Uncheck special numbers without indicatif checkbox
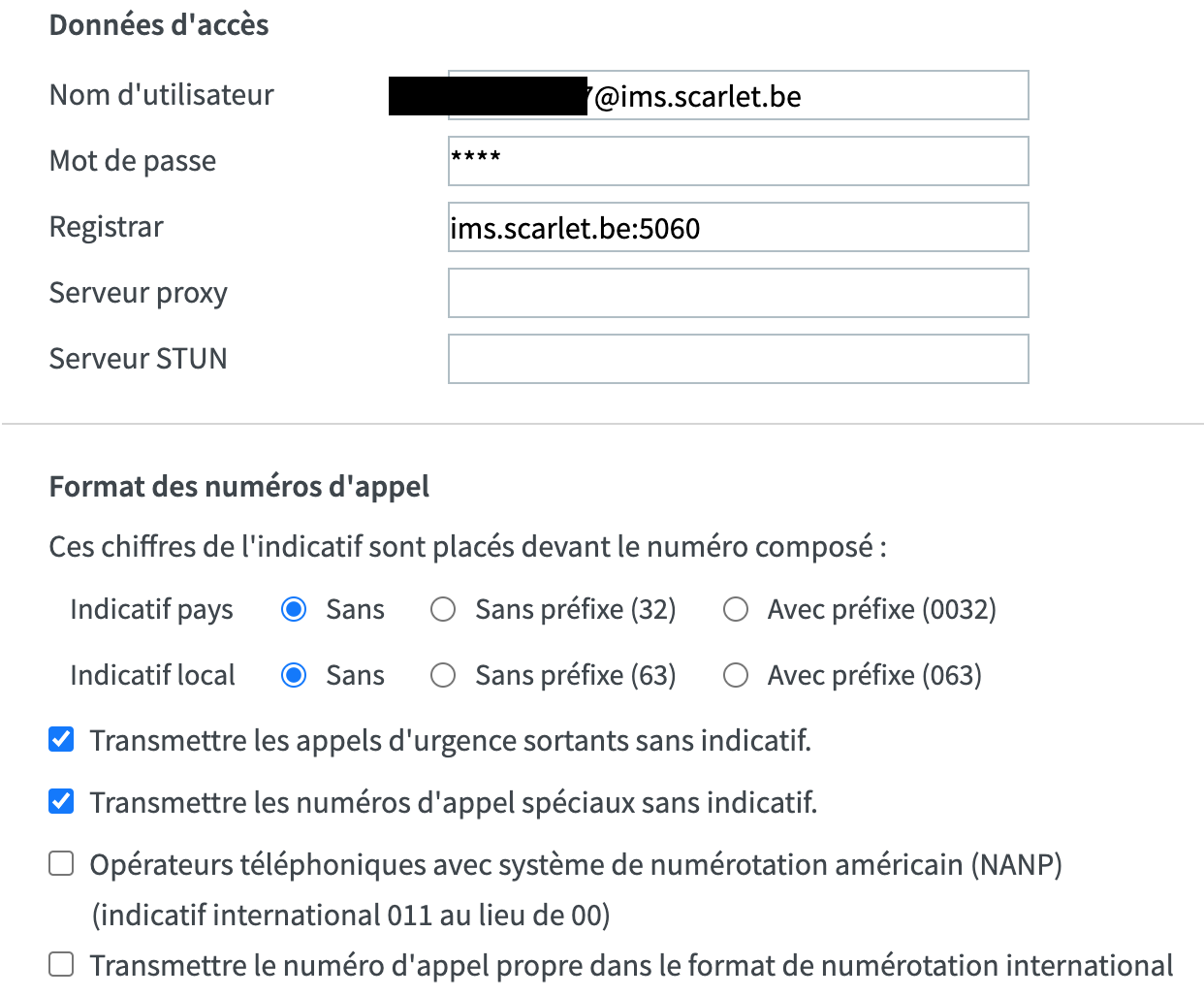 click(61, 802)
